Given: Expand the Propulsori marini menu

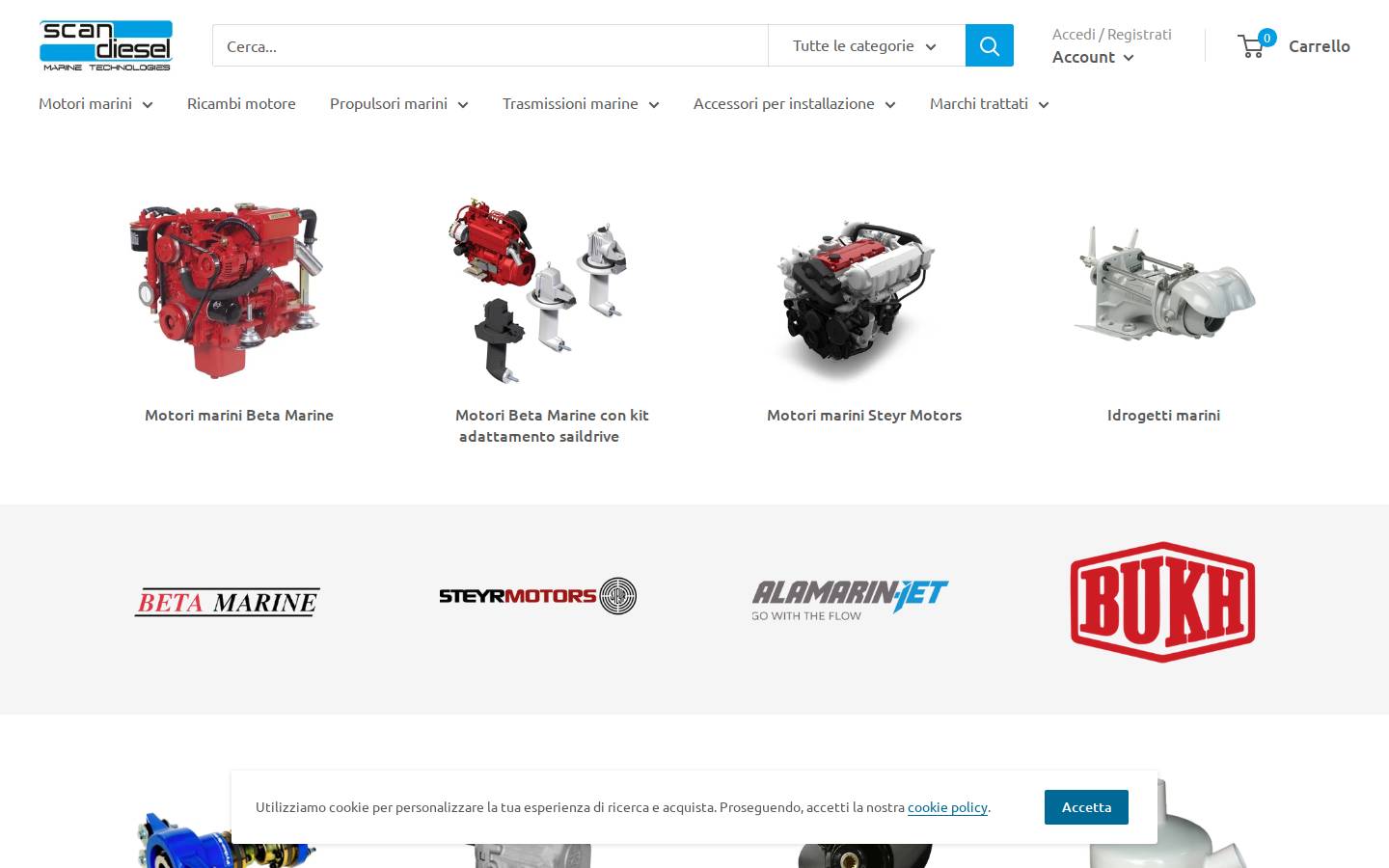Looking at the screenshot, I should [x=398, y=103].
